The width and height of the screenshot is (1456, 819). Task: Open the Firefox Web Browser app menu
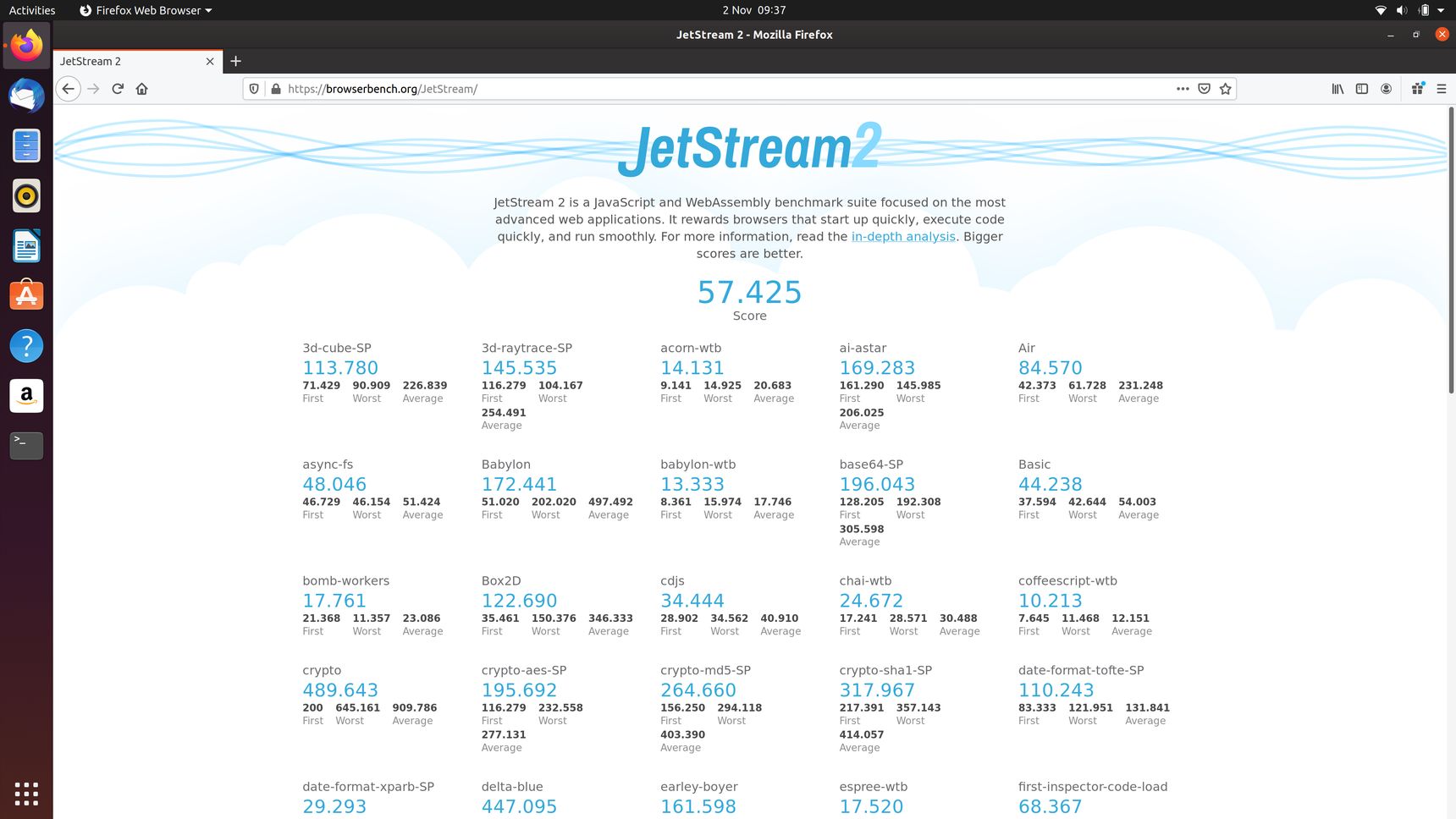pos(146,10)
